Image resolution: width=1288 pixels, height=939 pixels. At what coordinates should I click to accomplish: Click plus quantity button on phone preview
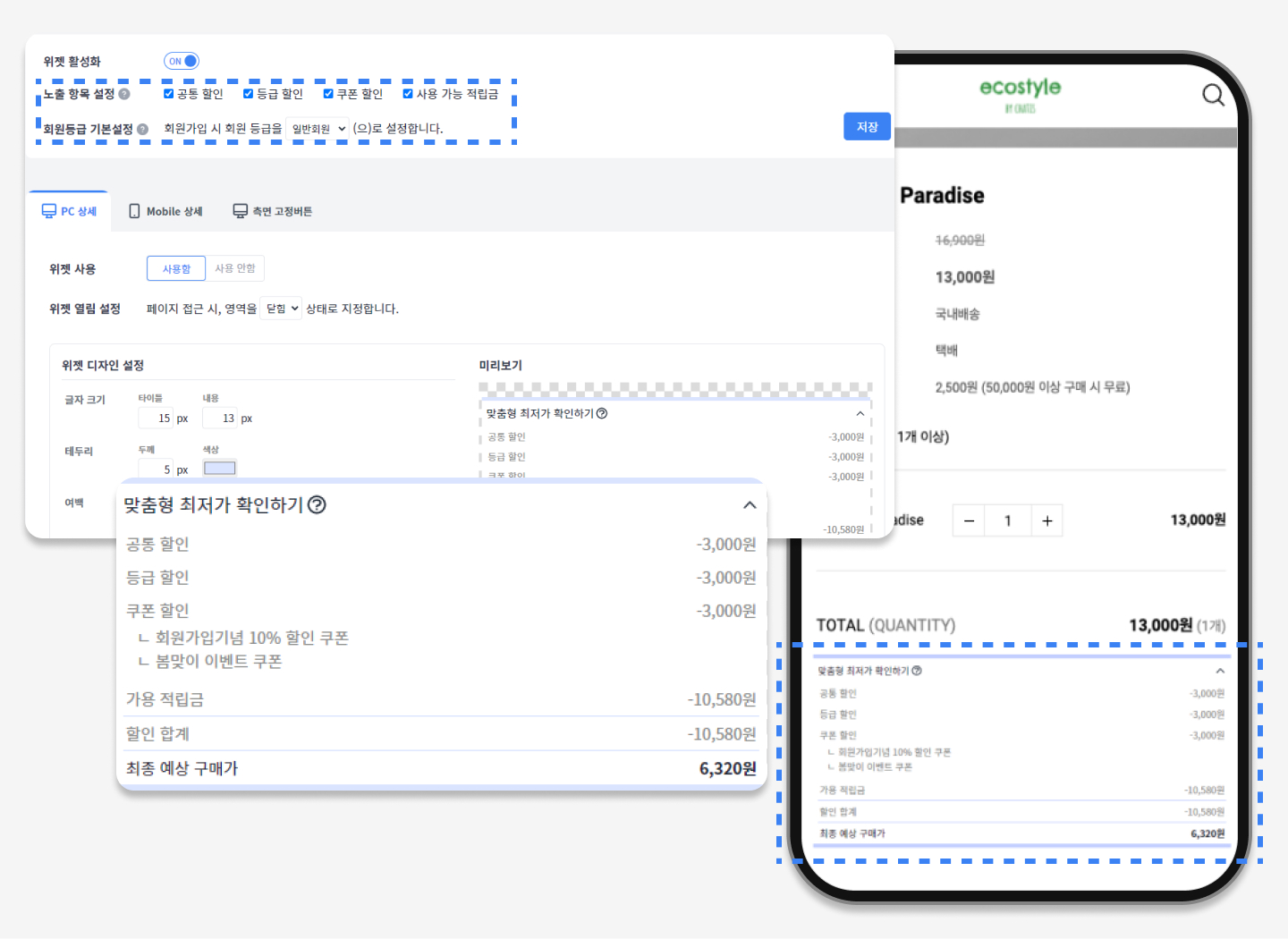coord(1046,520)
